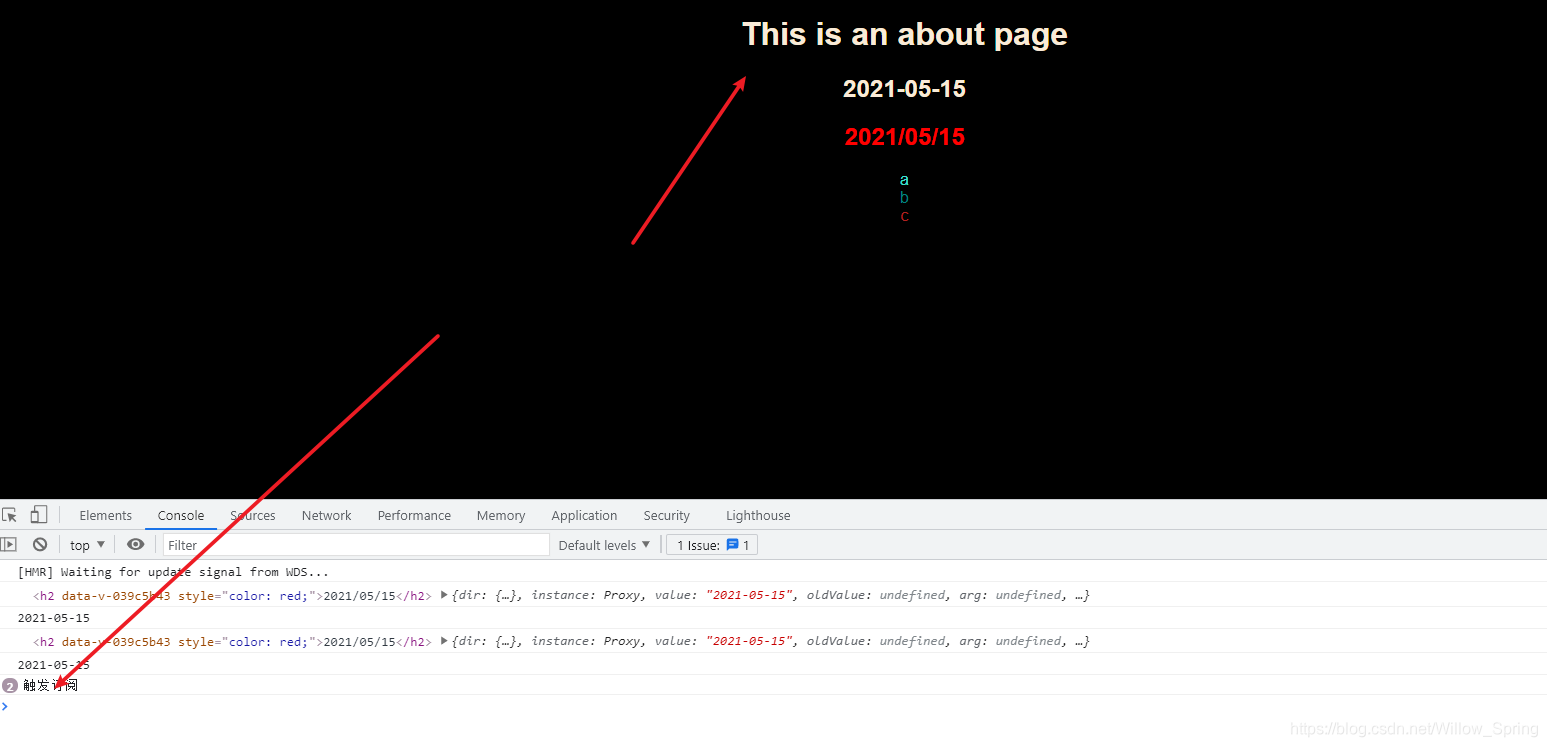Show the console sidebar panel
This screenshot has height=747, width=1547.
coord(9,545)
